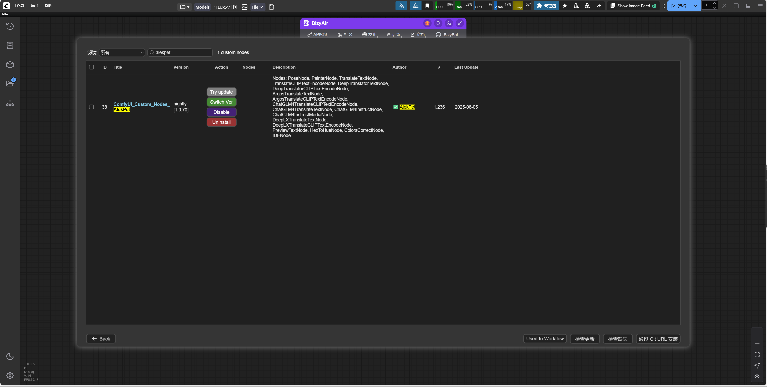Open the ComfyUI_Custom_Nodes title link

coord(141,107)
